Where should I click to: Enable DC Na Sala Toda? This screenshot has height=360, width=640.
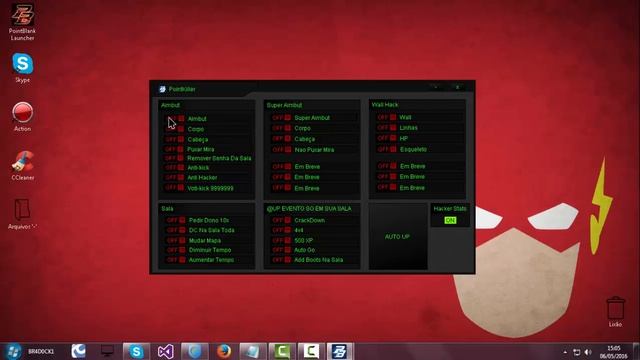coord(176,230)
